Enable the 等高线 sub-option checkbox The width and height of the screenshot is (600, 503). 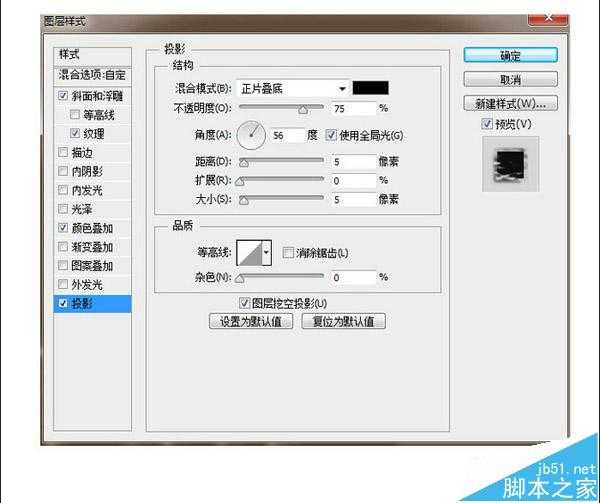point(75,114)
